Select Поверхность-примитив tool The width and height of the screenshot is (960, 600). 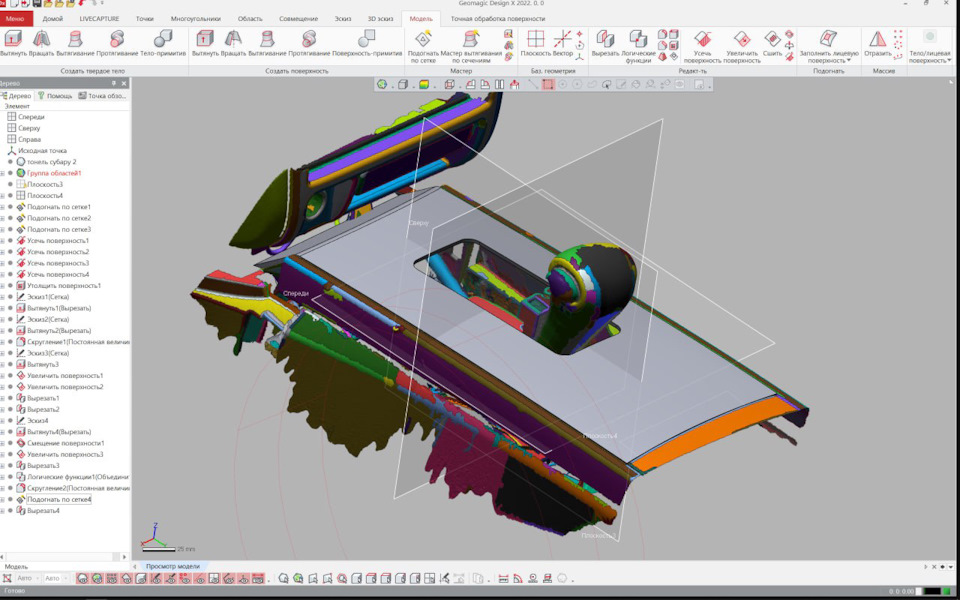click(367, 43)
